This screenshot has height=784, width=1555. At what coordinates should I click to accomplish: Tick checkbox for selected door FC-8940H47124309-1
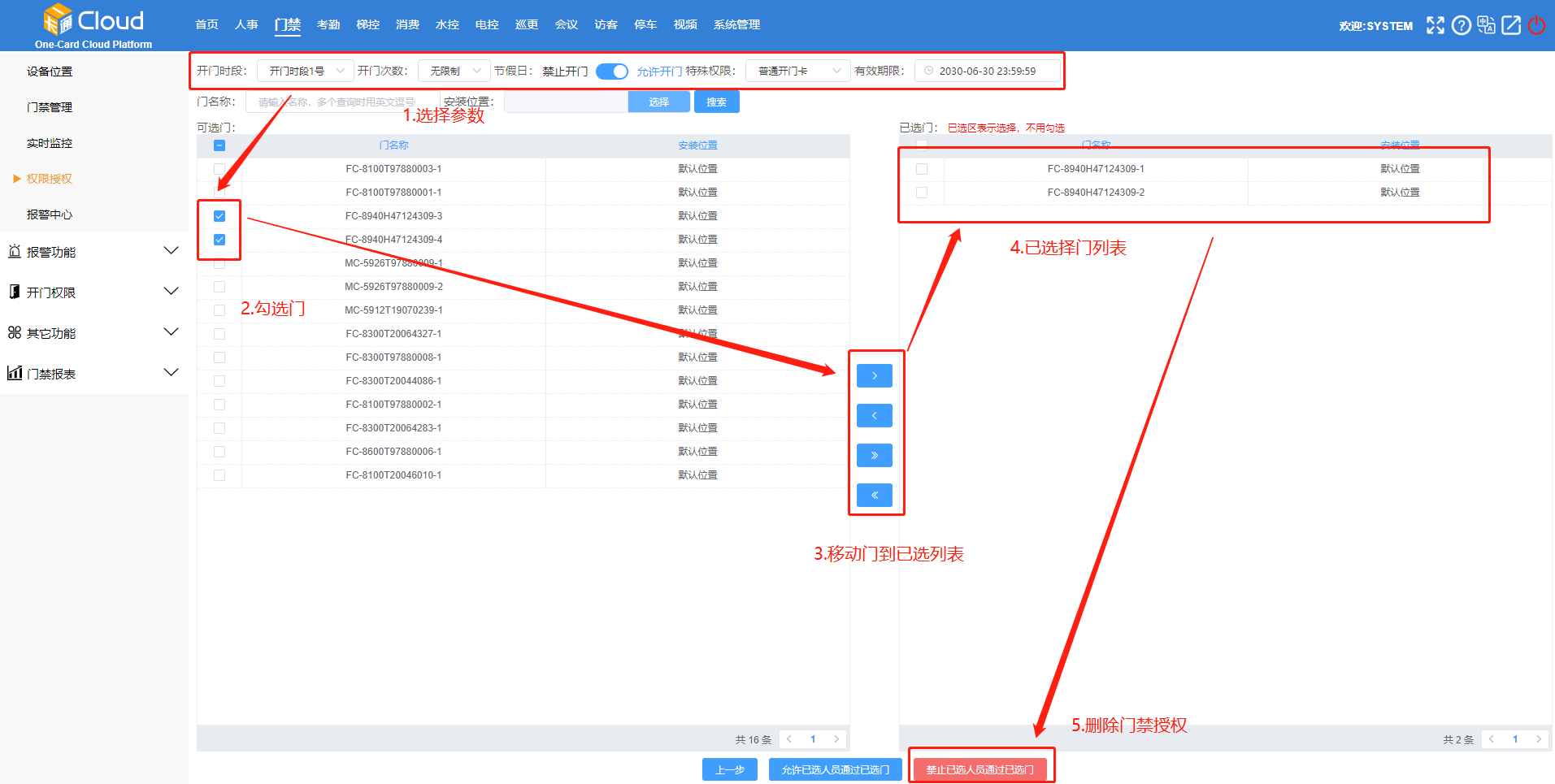[921, 169]
